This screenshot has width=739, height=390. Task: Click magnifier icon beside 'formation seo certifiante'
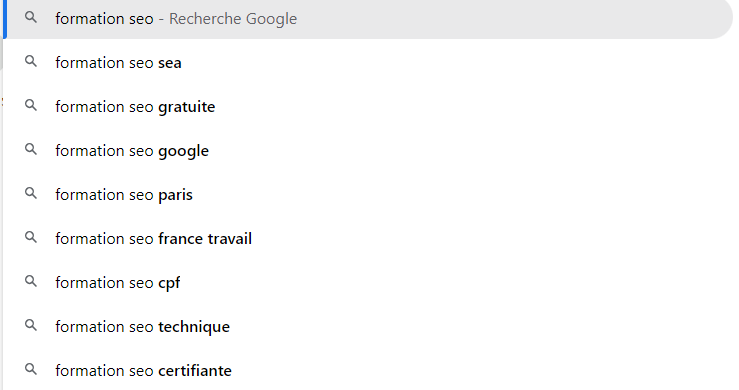(x=31, y=369)
